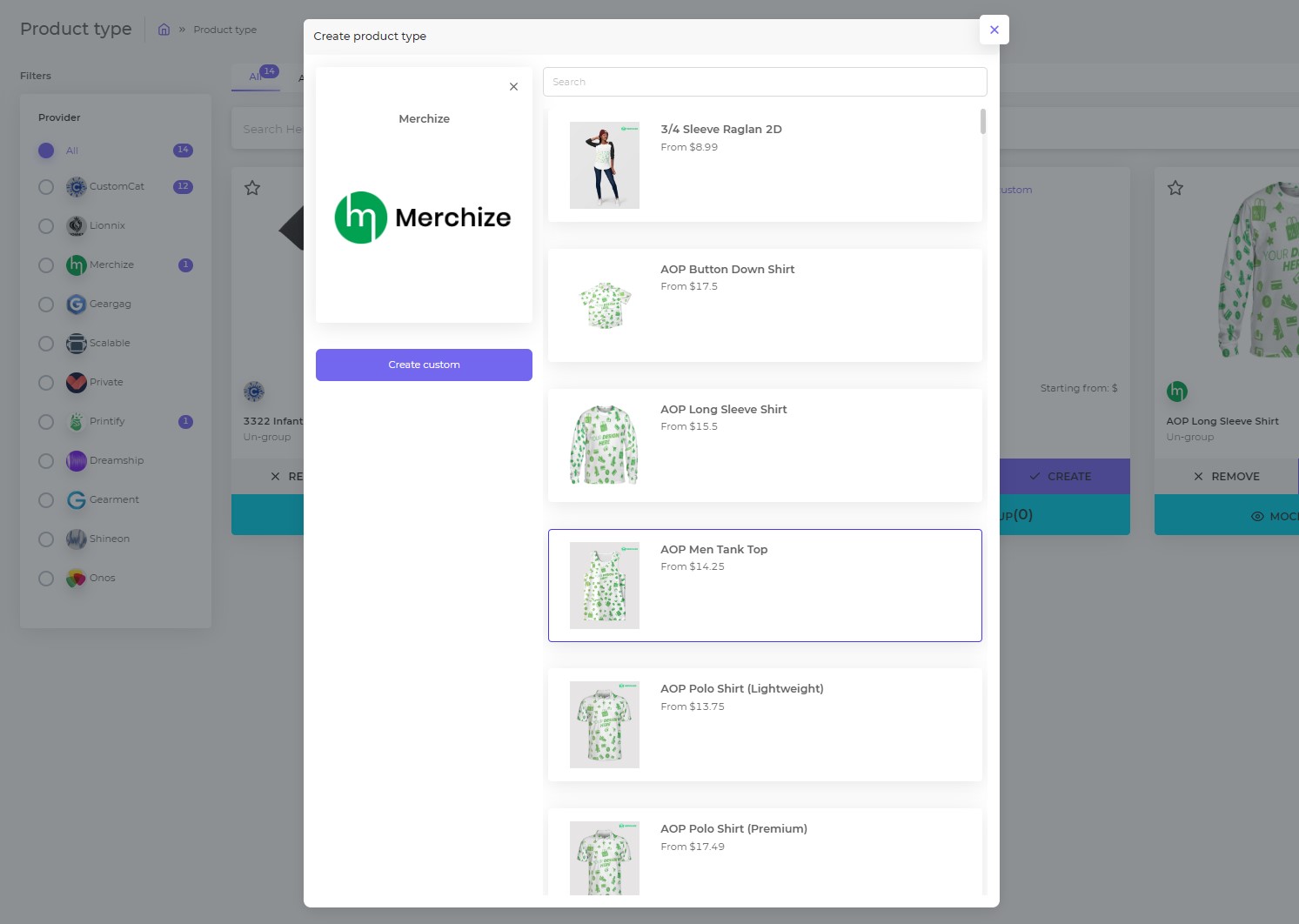
Task: Select the All provider radio button
Action: pos(46,151)
